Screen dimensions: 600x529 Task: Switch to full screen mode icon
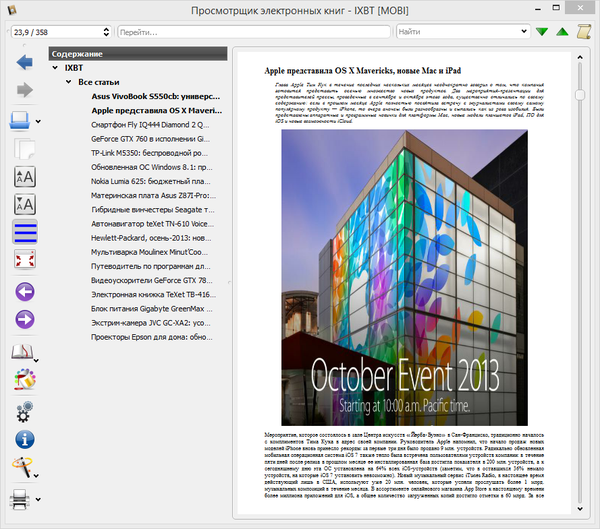click(x=25, y=259)
